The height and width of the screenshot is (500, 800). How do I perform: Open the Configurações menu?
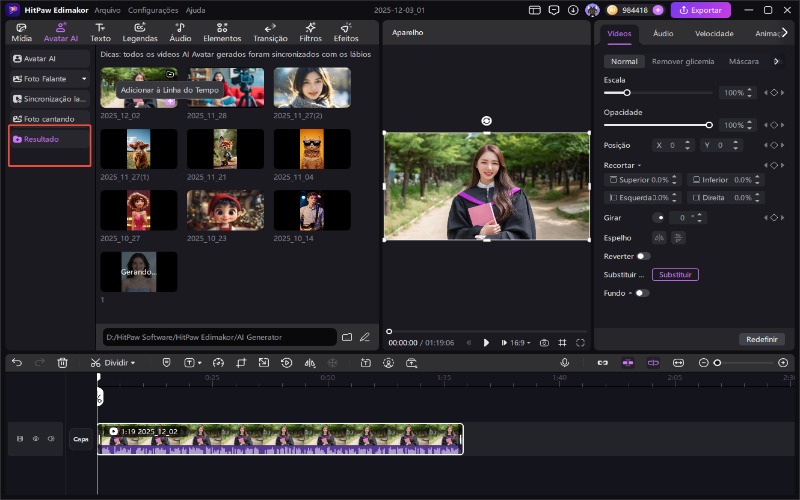(x=153, y=10)
